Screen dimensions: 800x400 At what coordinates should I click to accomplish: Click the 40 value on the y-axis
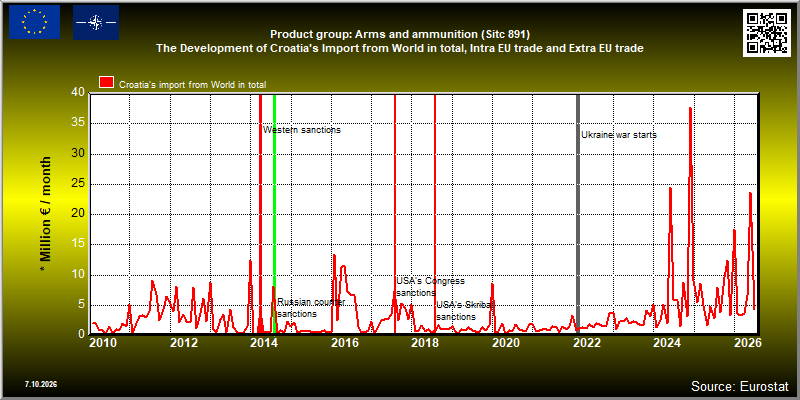78,93
